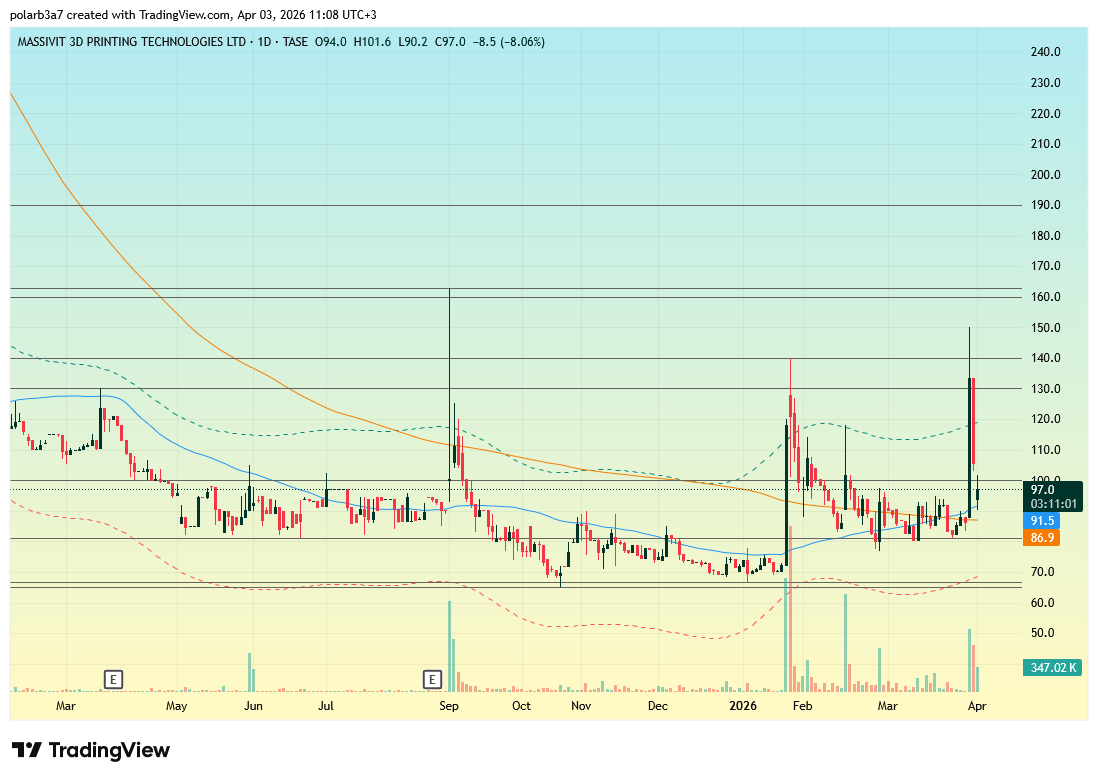1098x780 pixels.
Task: Click the MASSIVIT 3D PRINTING TECHNOLOGIES LTD title
Action: [132, 42]
